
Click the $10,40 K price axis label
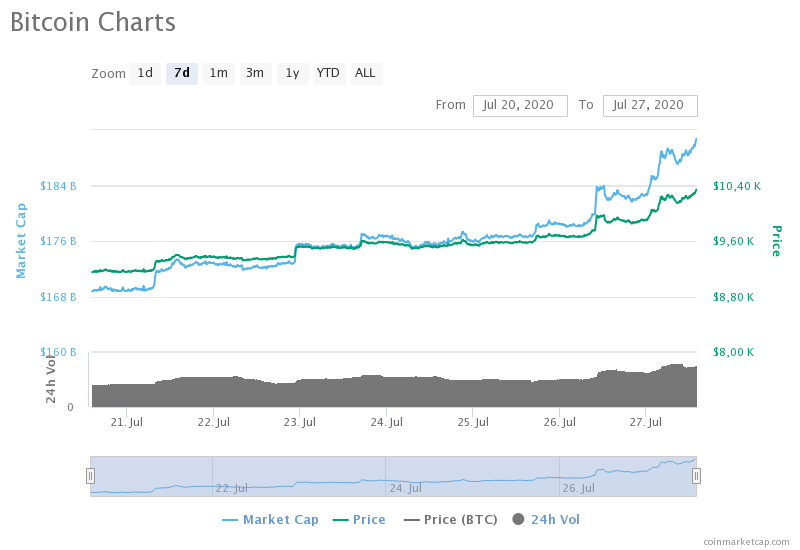[x=737, y=186]
